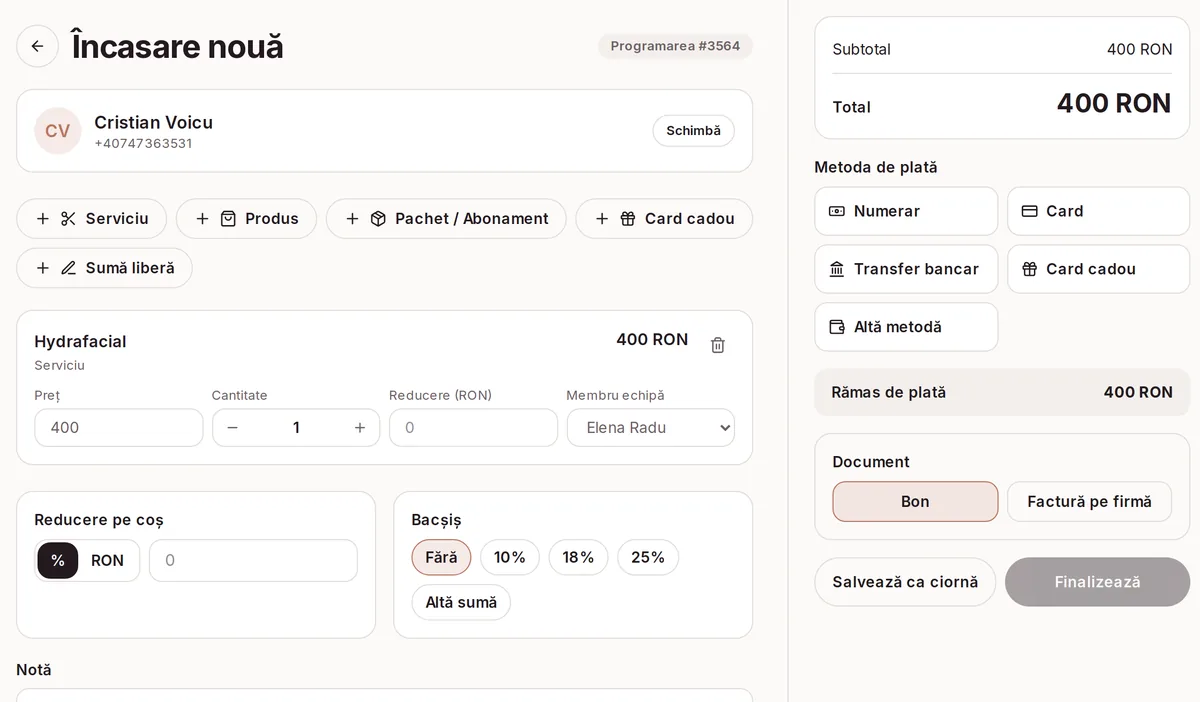1200x702 pixels.
Task: Choose Transfer bancar payment method
Action: coord(906,270)
